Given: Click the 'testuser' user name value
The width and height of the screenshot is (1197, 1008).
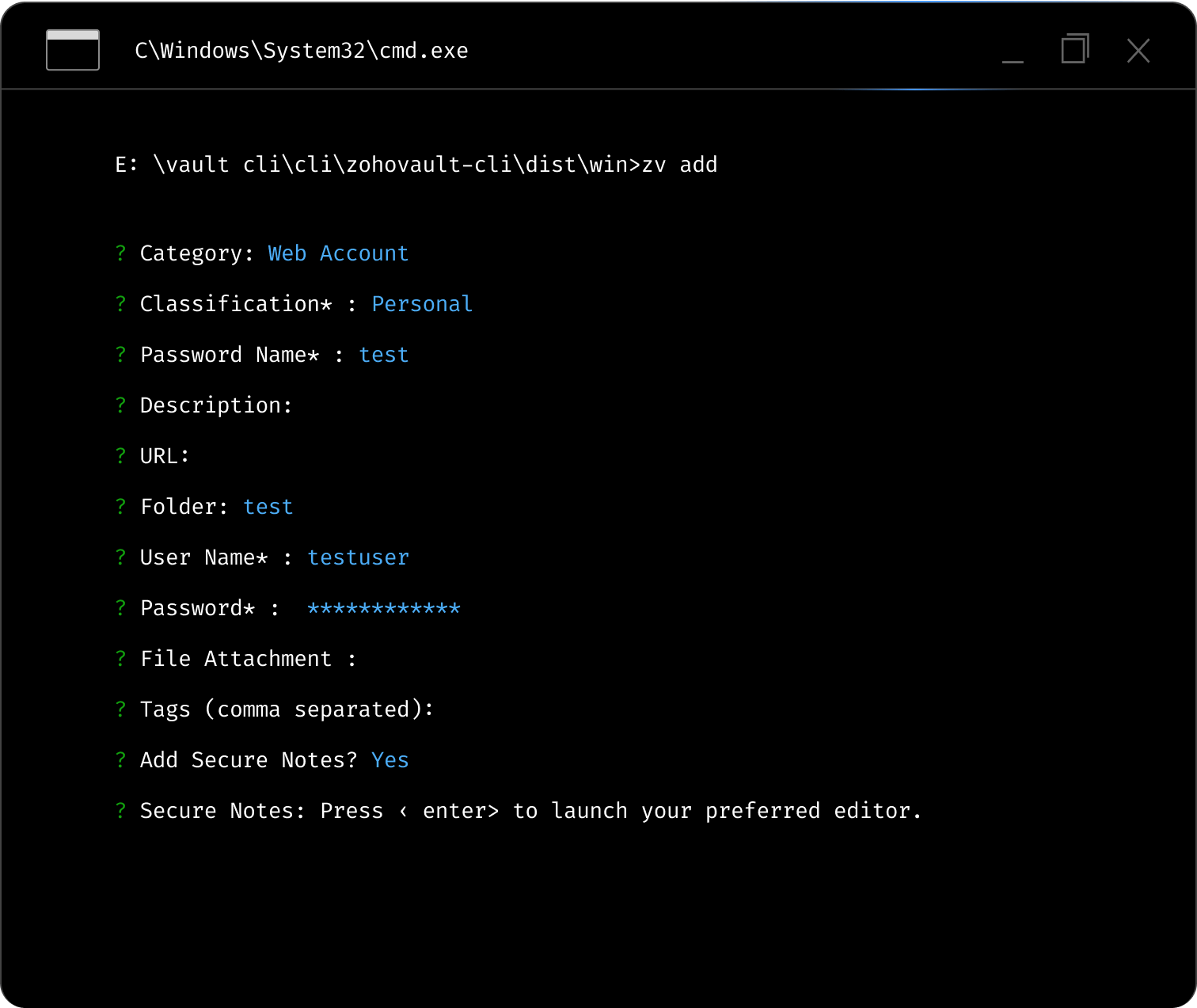Looking at the screenshot, I should tap(358, 557).
